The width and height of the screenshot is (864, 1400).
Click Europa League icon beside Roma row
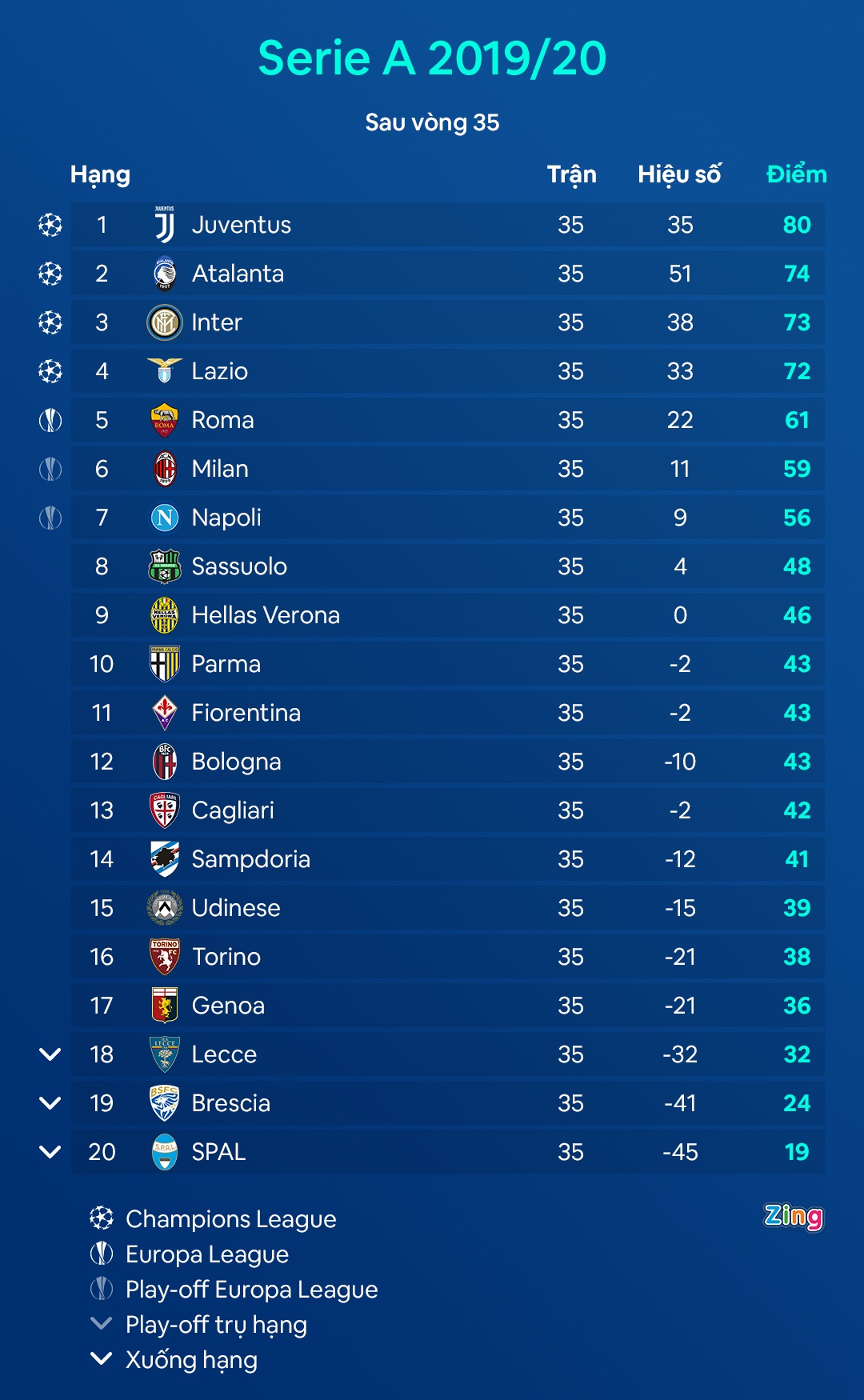click(x=50, y=420)
